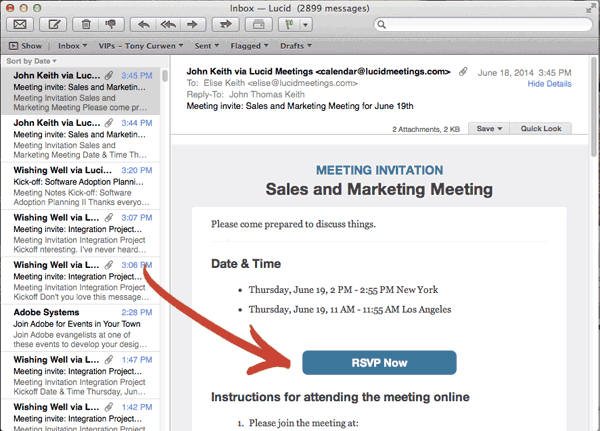
Task: Click attachment paperclip on 3:44 PM message
Action: click(x=109, y=123)
